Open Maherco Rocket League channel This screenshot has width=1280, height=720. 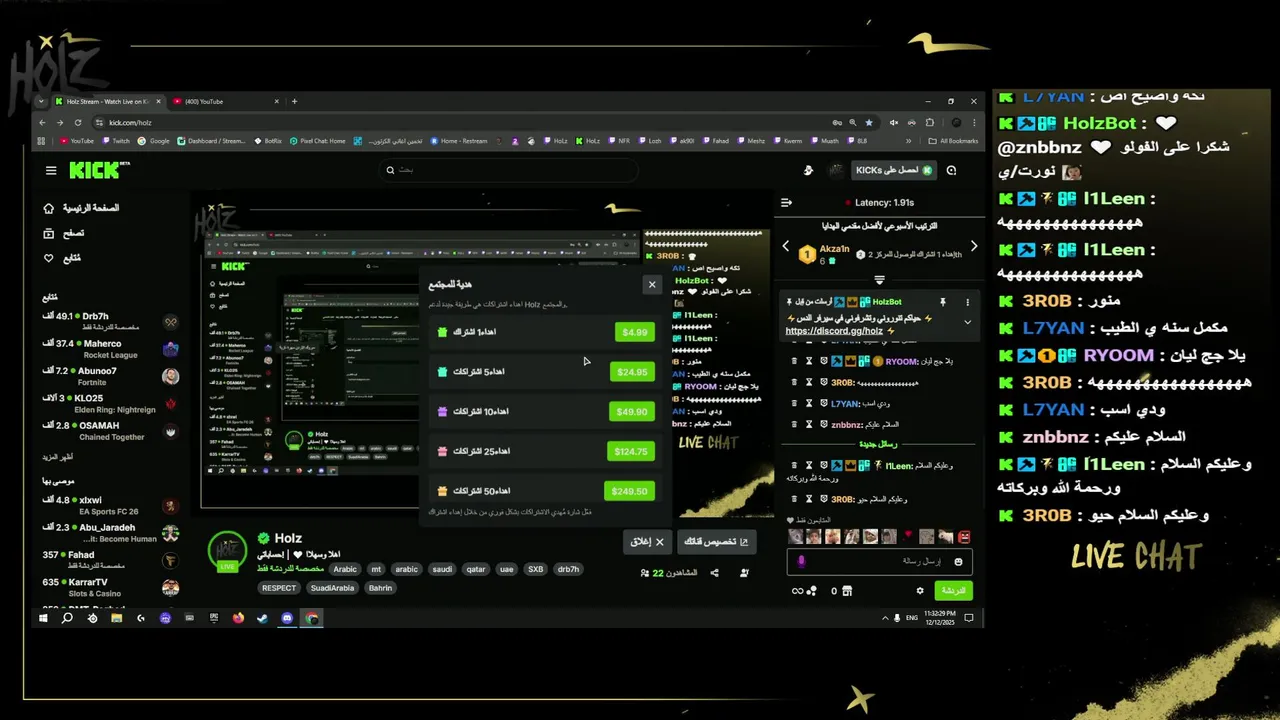[110, 349]
